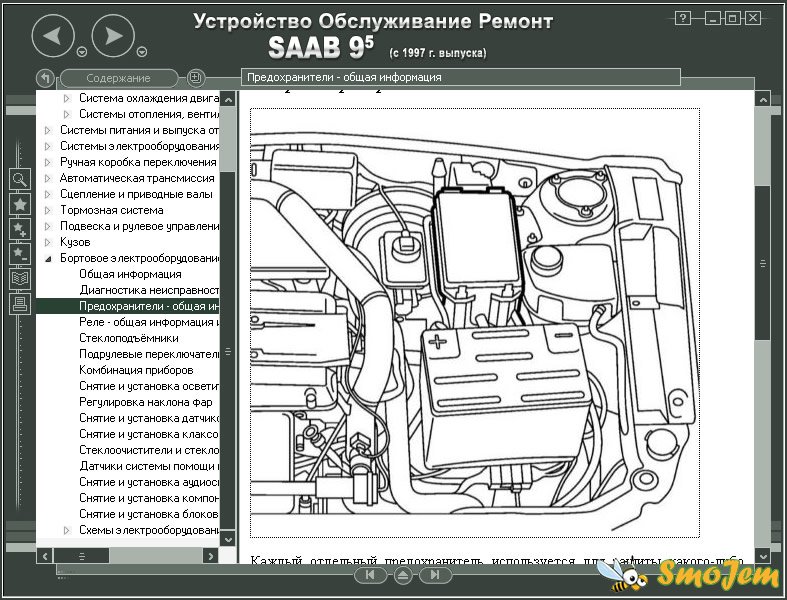The image size is (787, 600).
Task: Jump to the next page button
Action: [x=435, y=575]
